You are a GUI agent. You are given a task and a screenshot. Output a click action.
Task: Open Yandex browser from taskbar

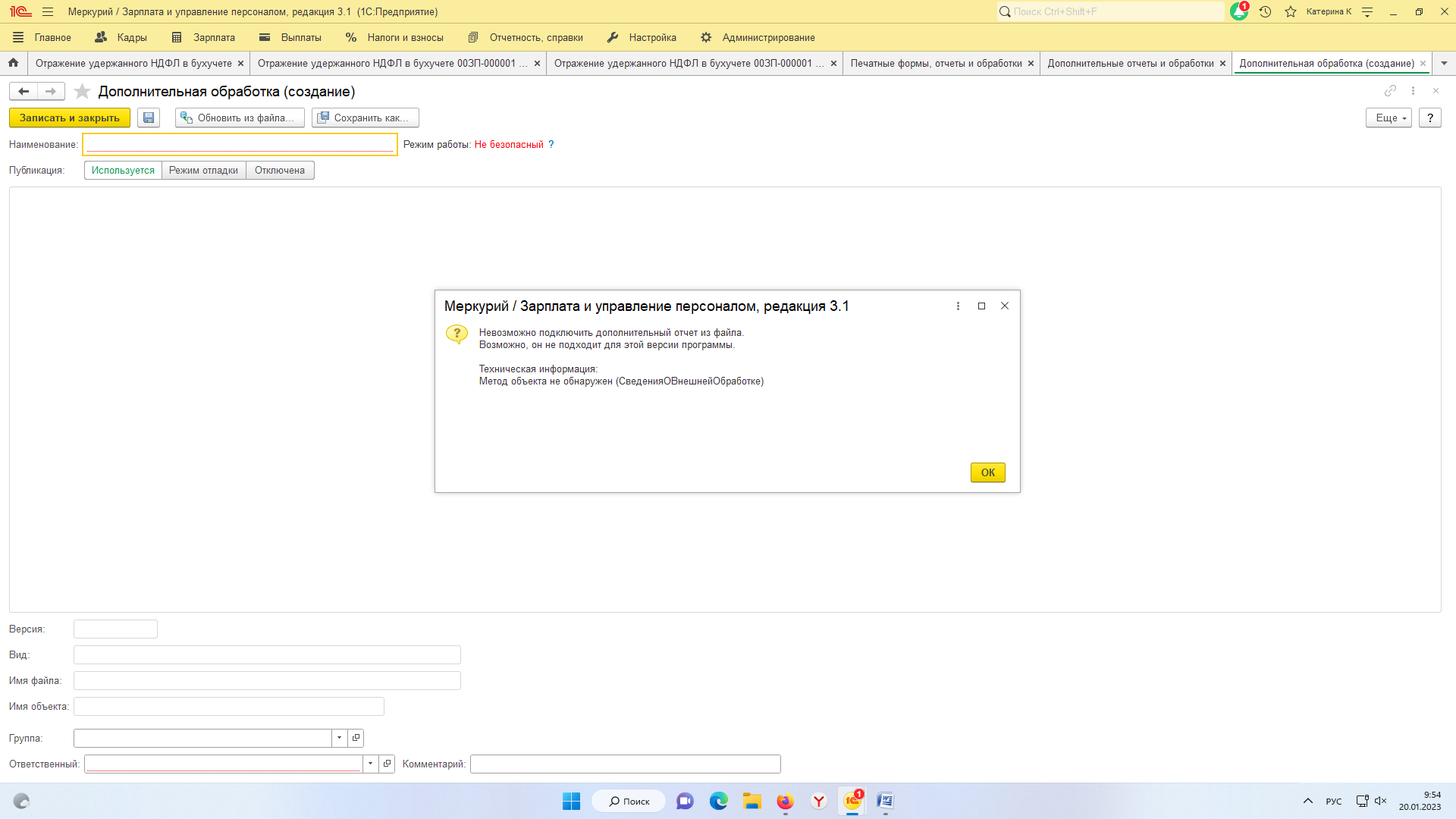pyautogui.click(x=818, y=801)
